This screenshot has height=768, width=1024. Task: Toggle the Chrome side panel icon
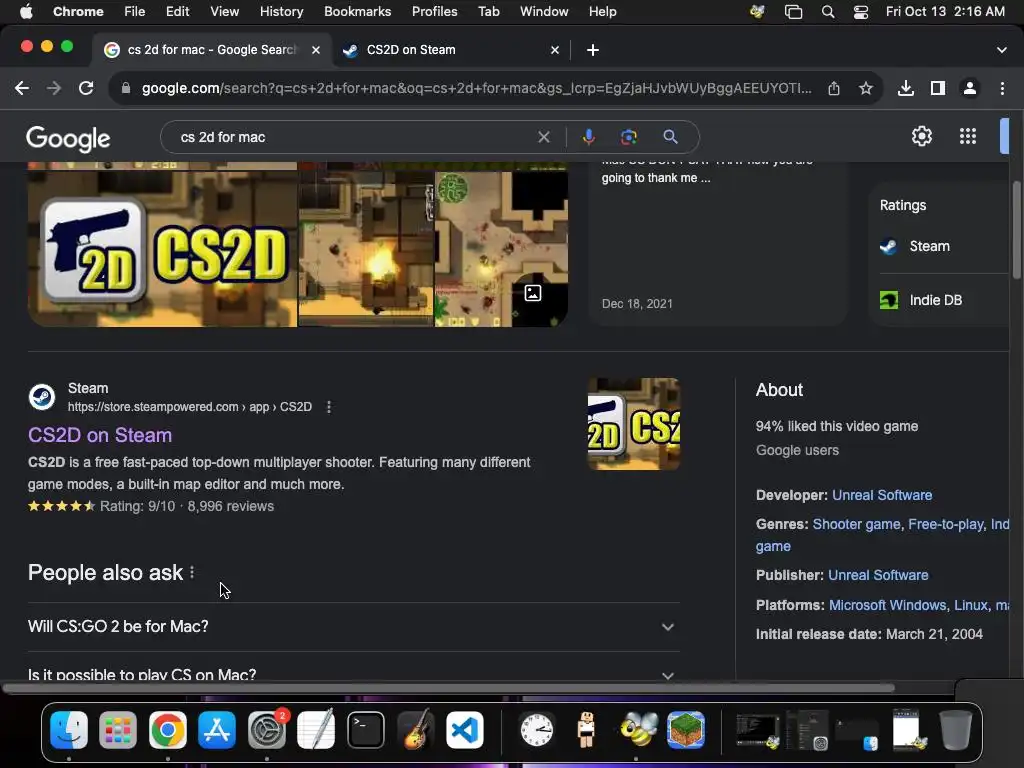click(938, 88)
